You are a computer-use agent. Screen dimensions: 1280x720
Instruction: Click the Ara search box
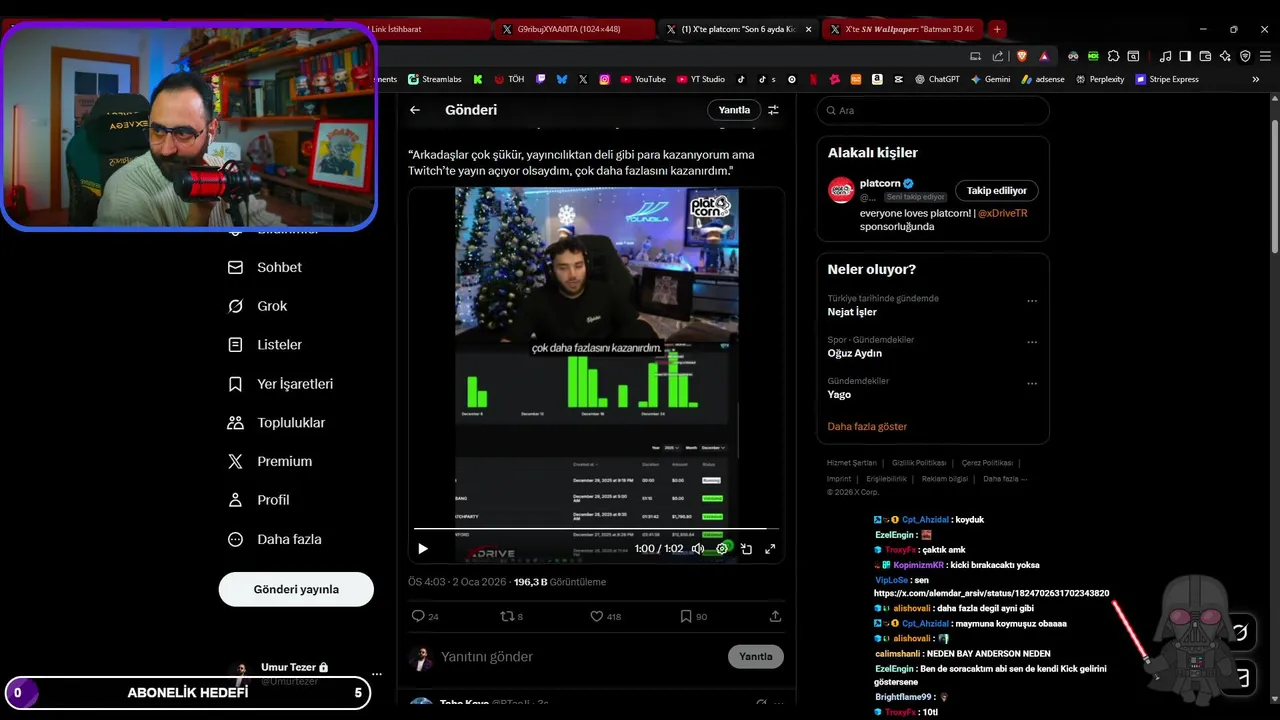[933, 110]
